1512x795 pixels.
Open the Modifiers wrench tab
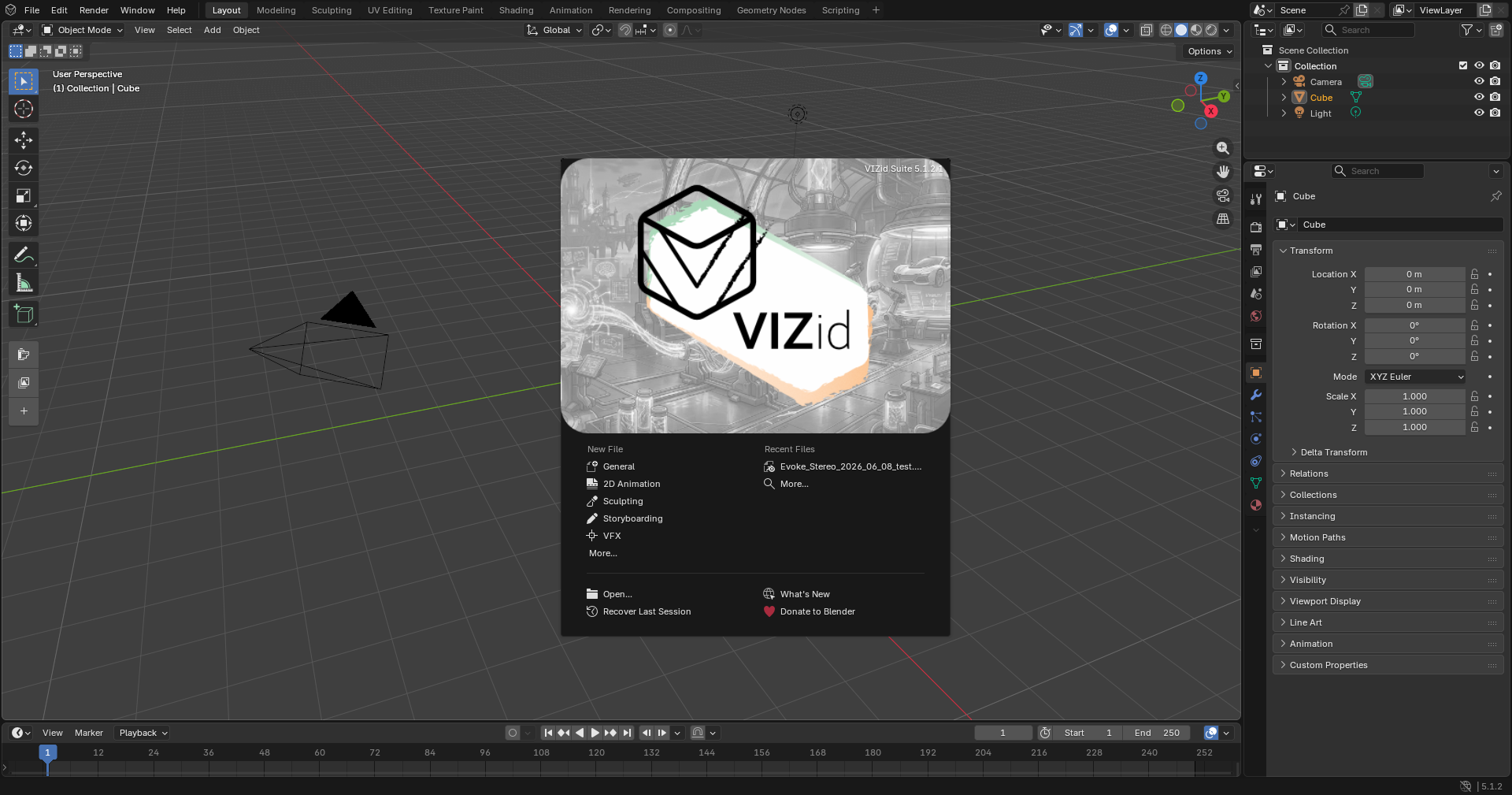[x=1256, y=395]
